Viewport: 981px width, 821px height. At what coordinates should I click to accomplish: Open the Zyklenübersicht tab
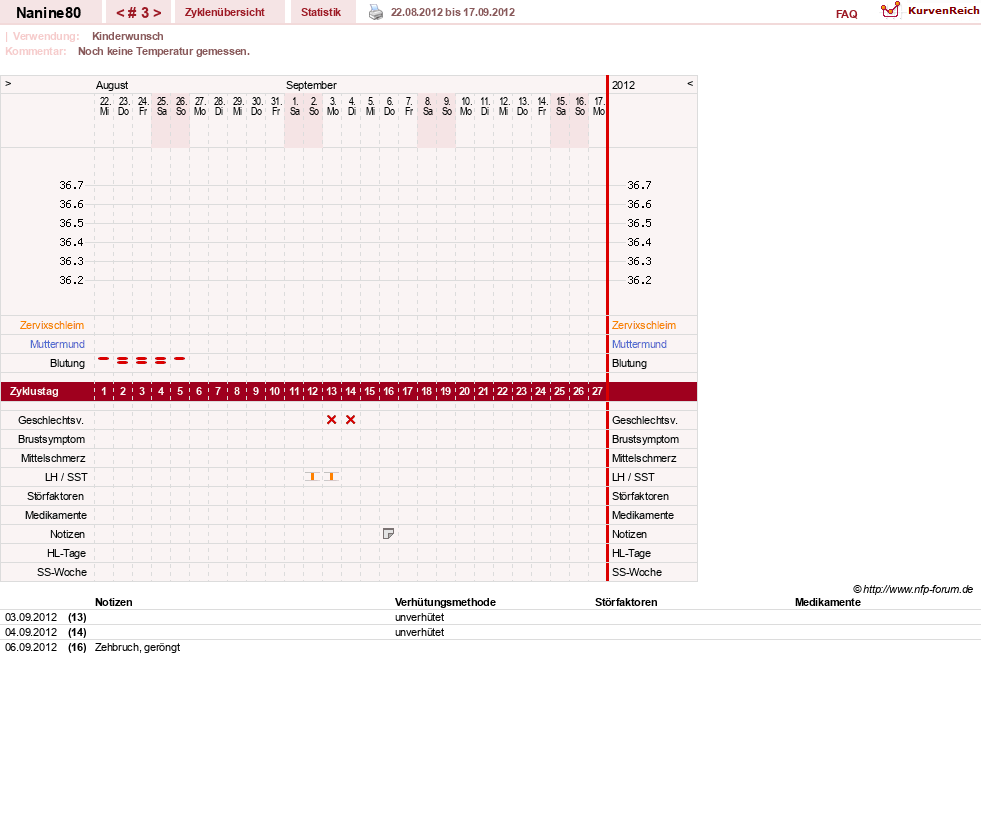pyautogui.click(x=225, y=13)
